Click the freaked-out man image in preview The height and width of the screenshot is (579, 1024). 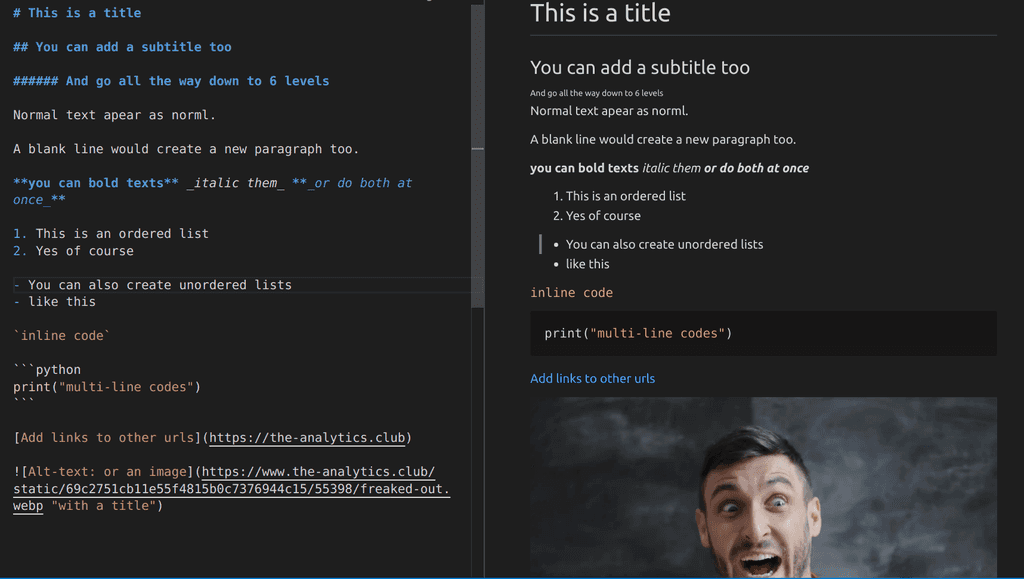763,487
